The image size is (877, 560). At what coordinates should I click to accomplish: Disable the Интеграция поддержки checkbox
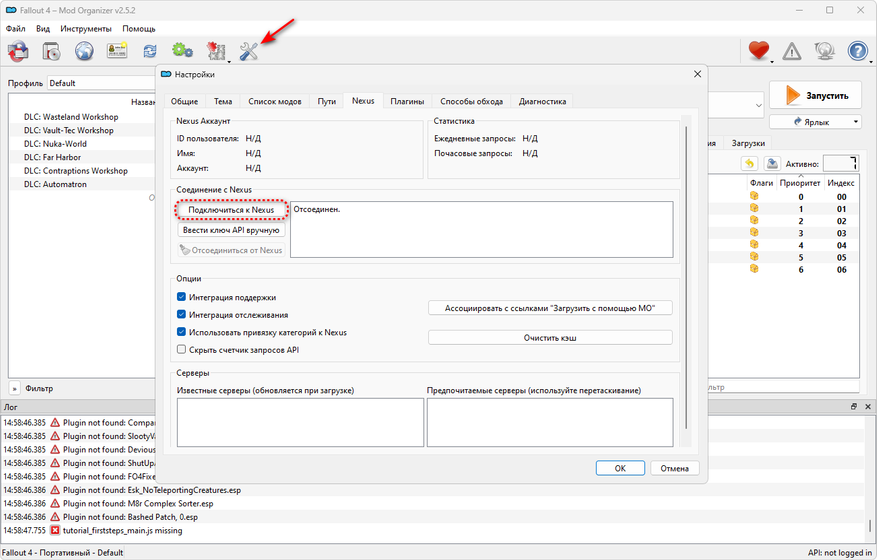coord(181,297)
